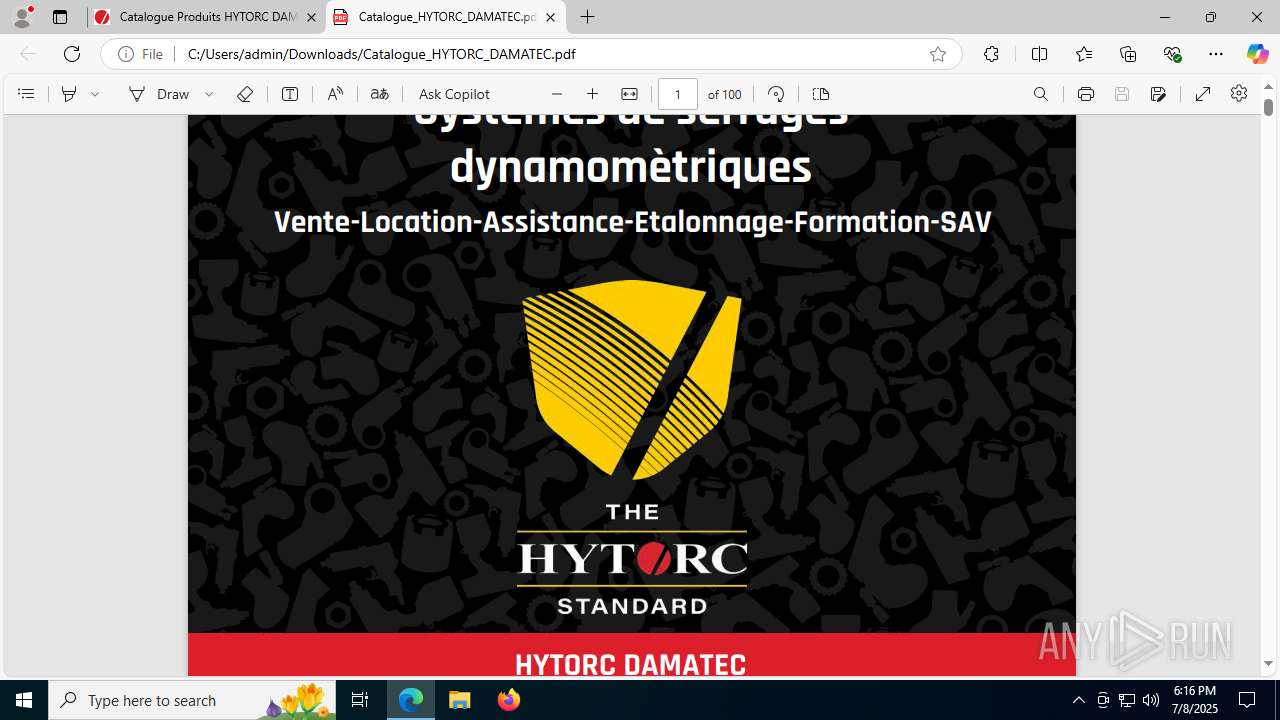Open the Copilot sidebar

(1257, 54)
